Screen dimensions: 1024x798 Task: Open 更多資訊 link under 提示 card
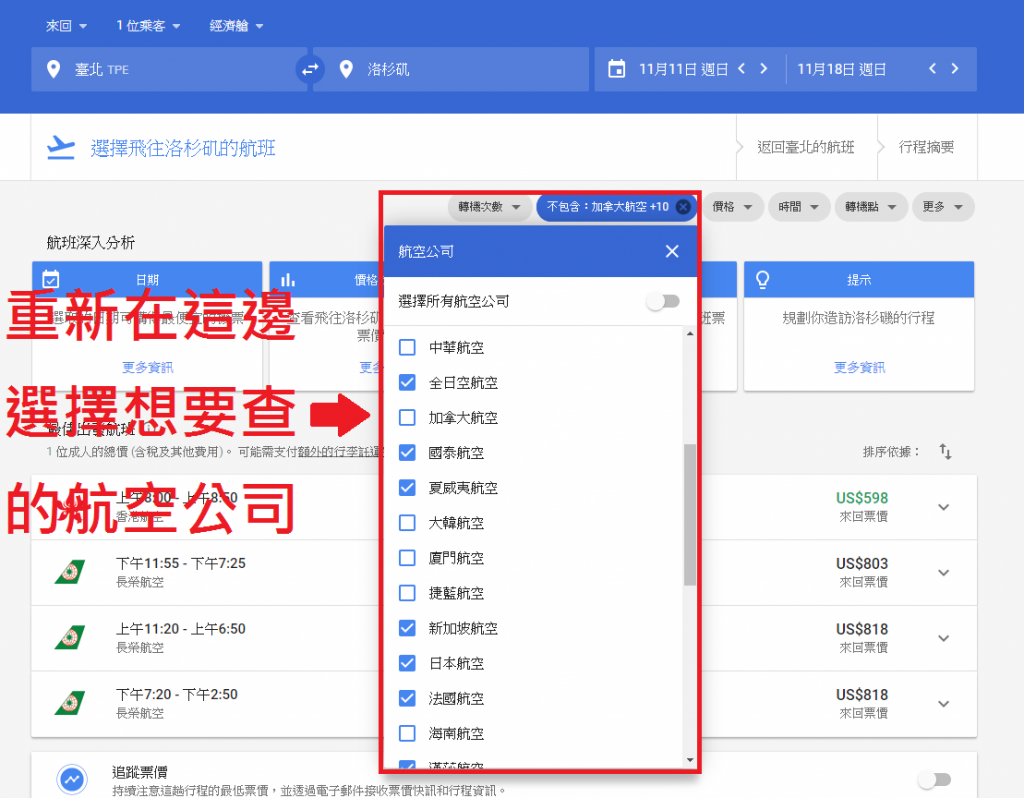[859, 367]
